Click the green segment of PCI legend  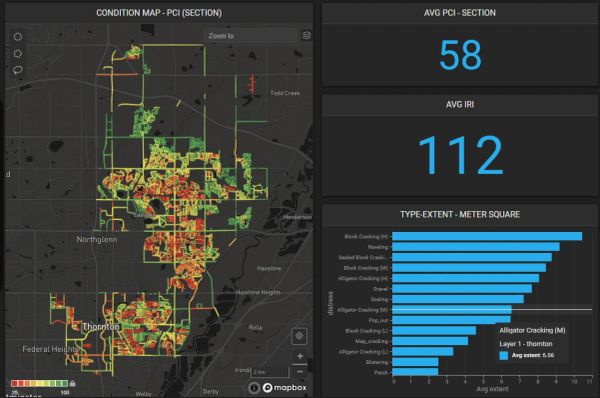pyautogui.click(x=64, y=383)
